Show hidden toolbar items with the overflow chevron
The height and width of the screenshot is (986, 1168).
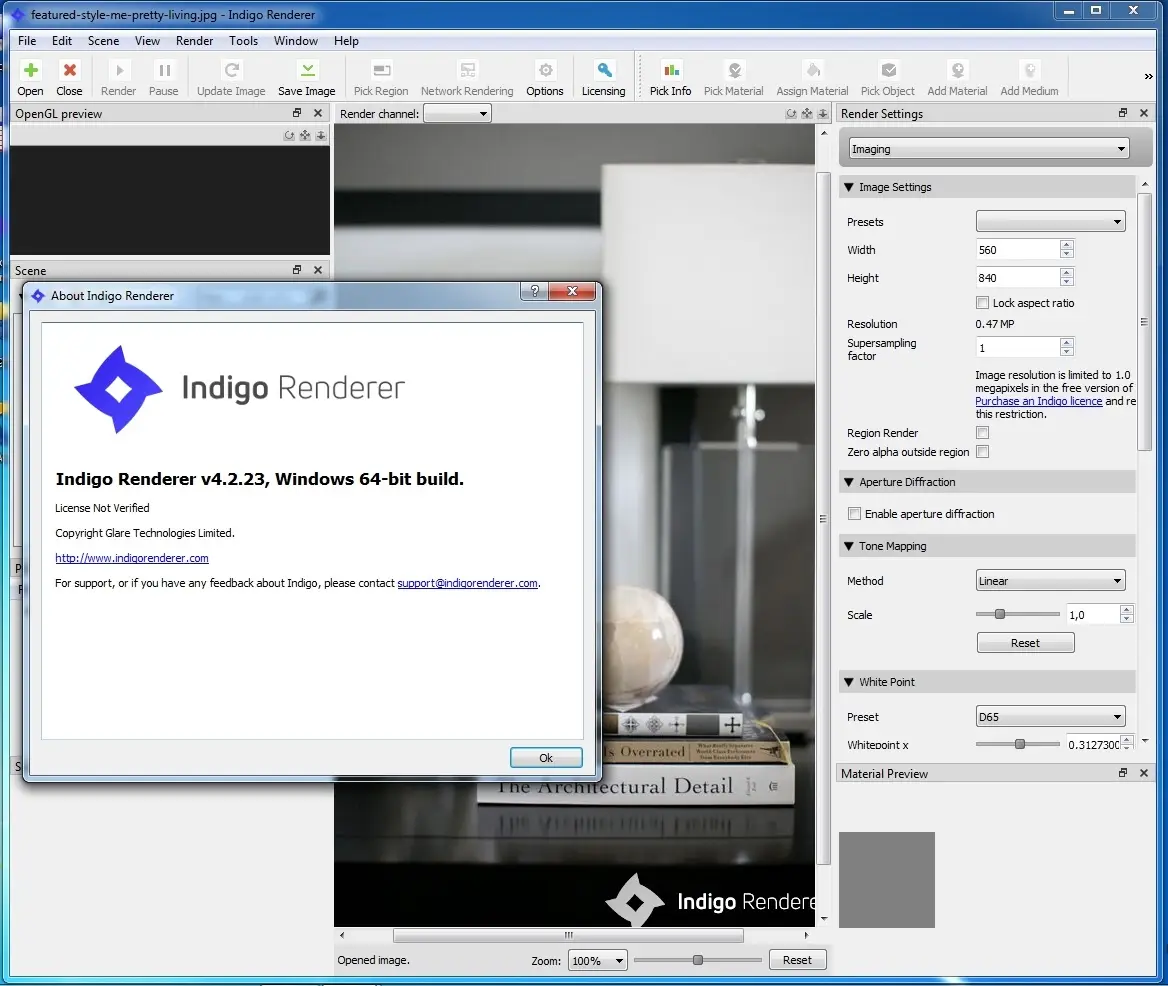(x=1148, y=76)
